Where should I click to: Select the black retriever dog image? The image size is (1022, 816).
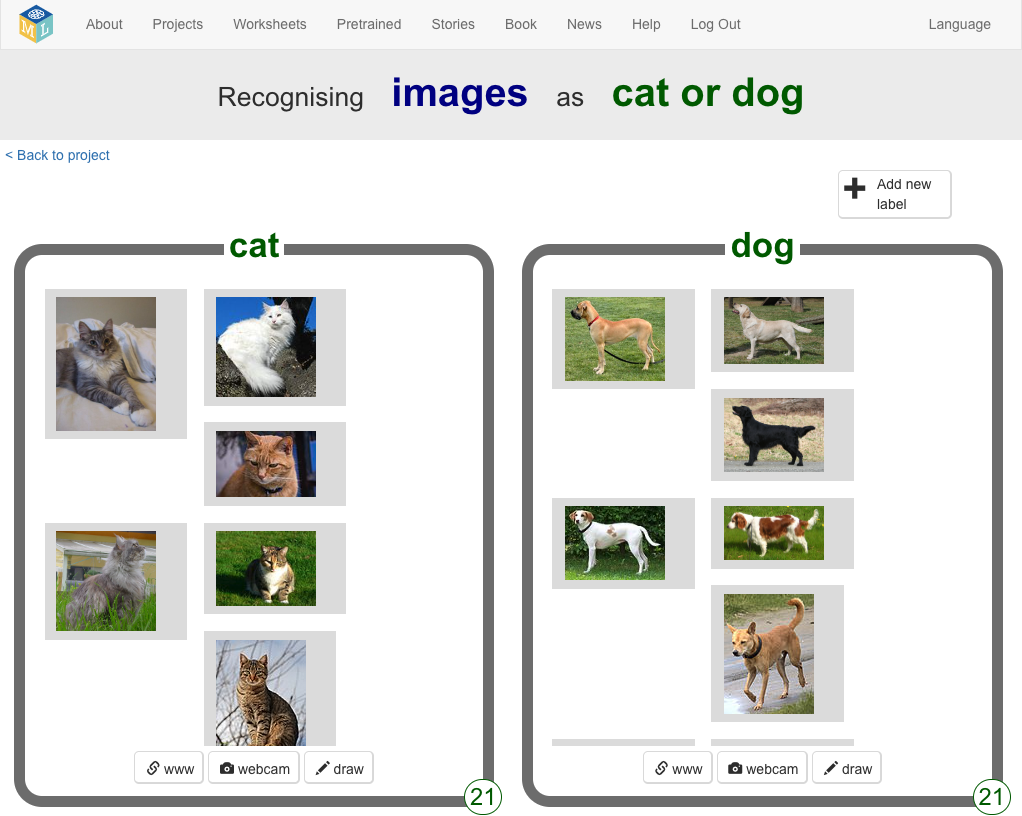[x=774, y=434]
